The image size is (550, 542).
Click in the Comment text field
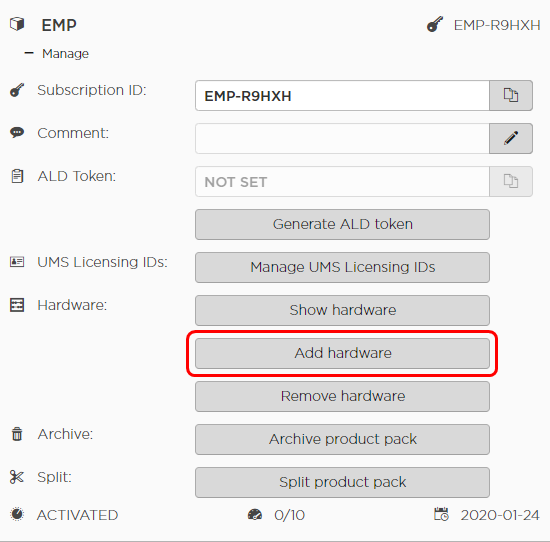point(342,138)
